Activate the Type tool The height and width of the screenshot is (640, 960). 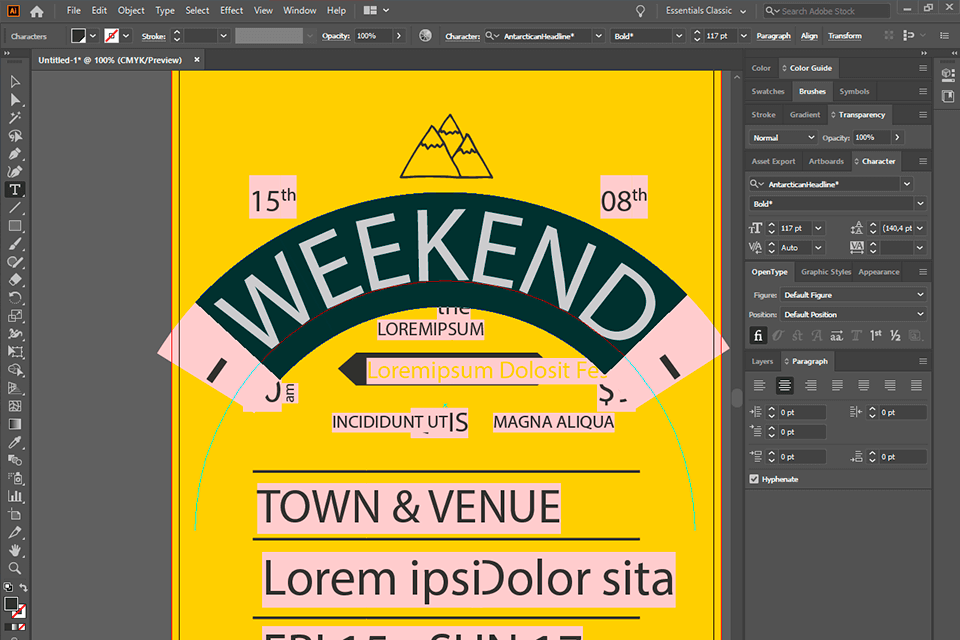(15, 190)
